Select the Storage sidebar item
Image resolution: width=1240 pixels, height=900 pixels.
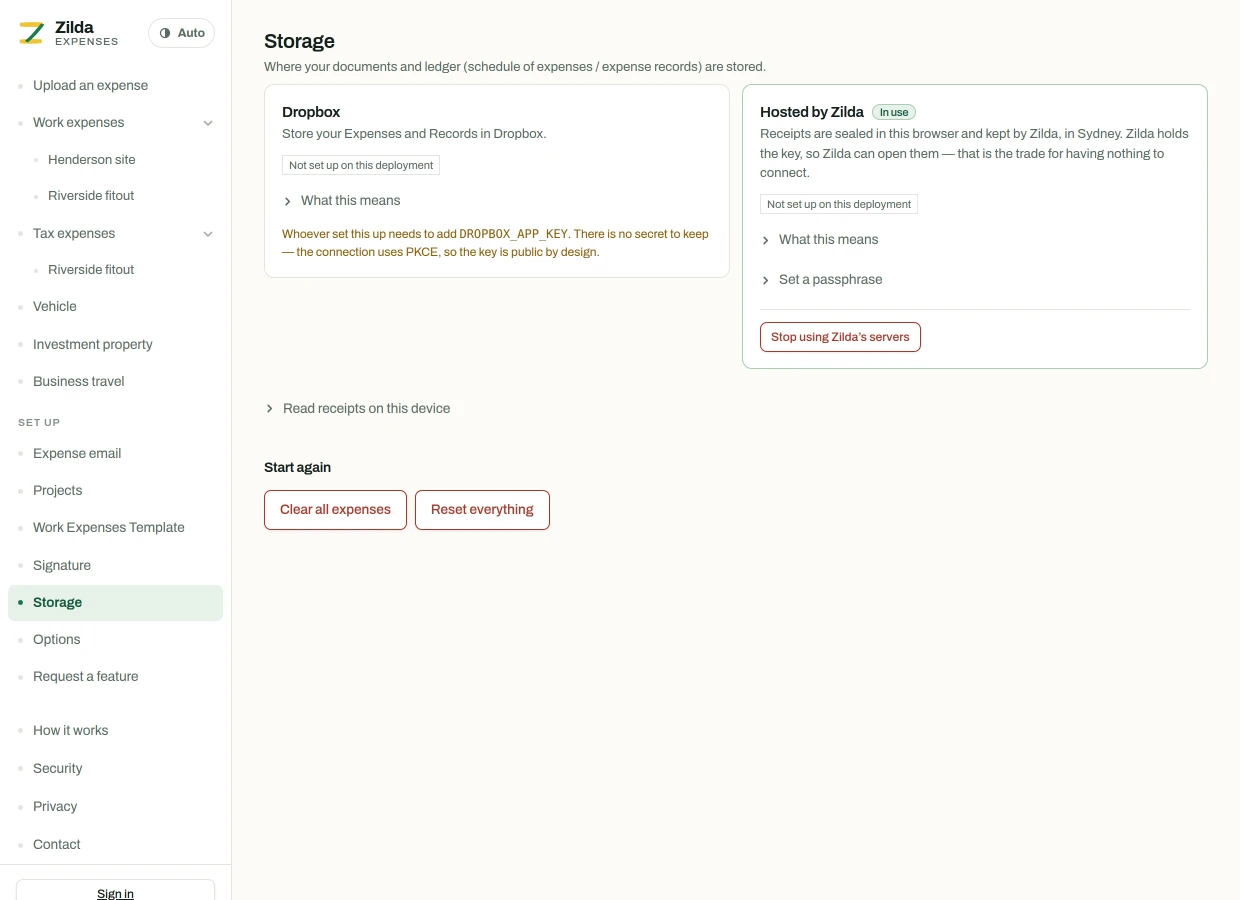pyautogui.click(x=115, y=602)
